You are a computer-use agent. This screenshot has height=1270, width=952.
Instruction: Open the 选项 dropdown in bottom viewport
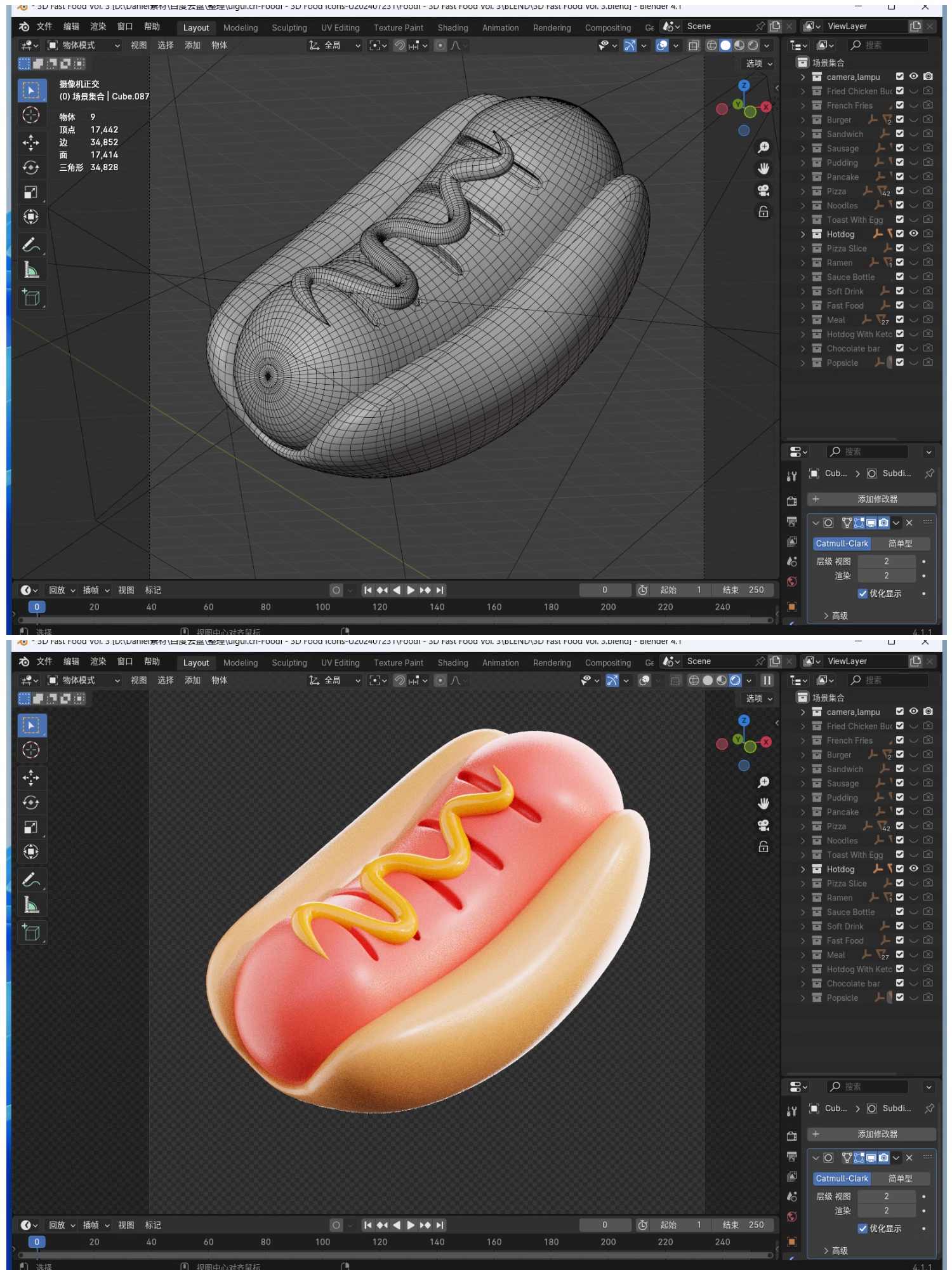[x=759, y=698]
